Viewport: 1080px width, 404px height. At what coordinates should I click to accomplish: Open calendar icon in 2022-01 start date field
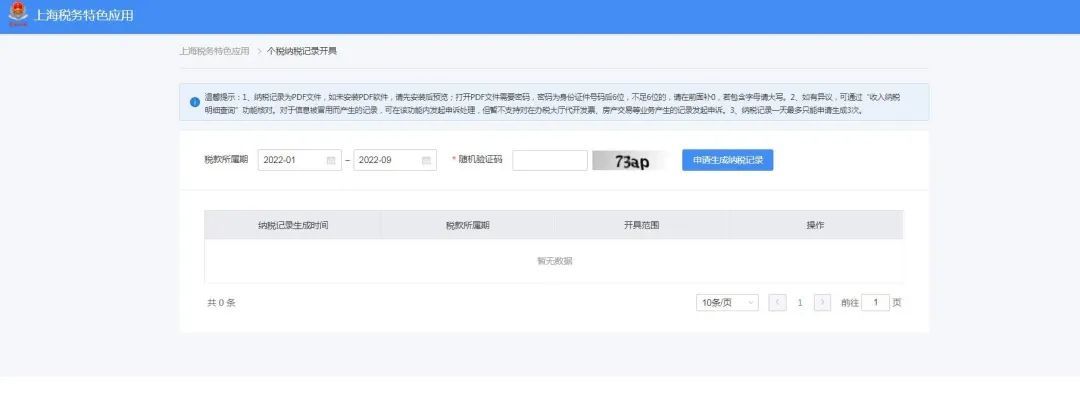[x=331, y=160]
